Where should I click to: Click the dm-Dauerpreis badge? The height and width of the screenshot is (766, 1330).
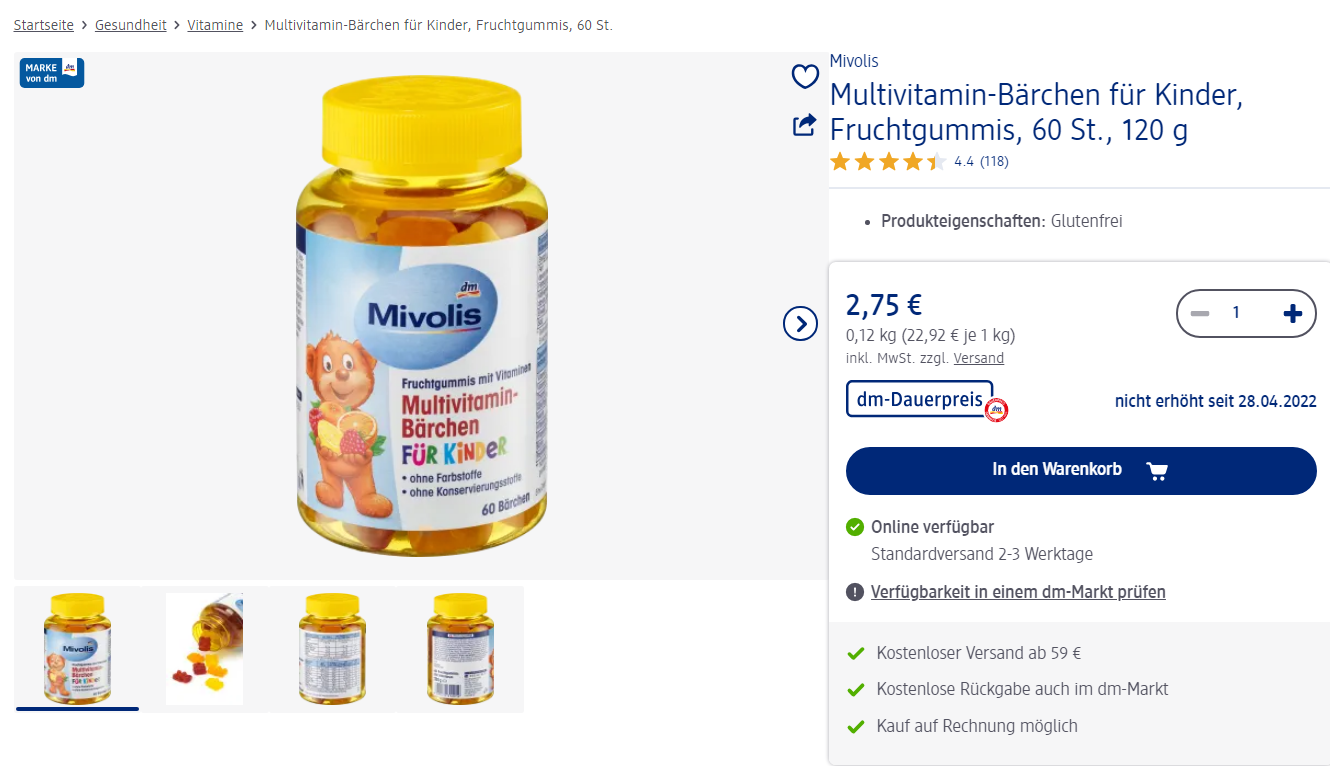tap(920, 399)
